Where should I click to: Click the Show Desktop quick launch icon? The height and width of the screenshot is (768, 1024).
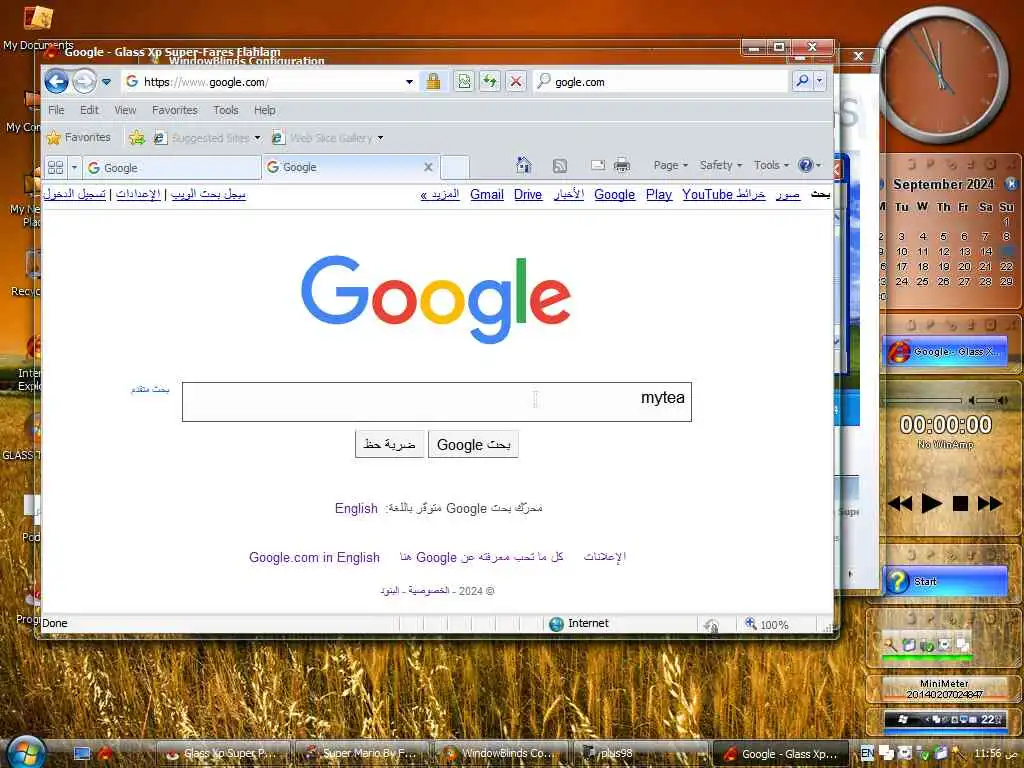point(82,754)
